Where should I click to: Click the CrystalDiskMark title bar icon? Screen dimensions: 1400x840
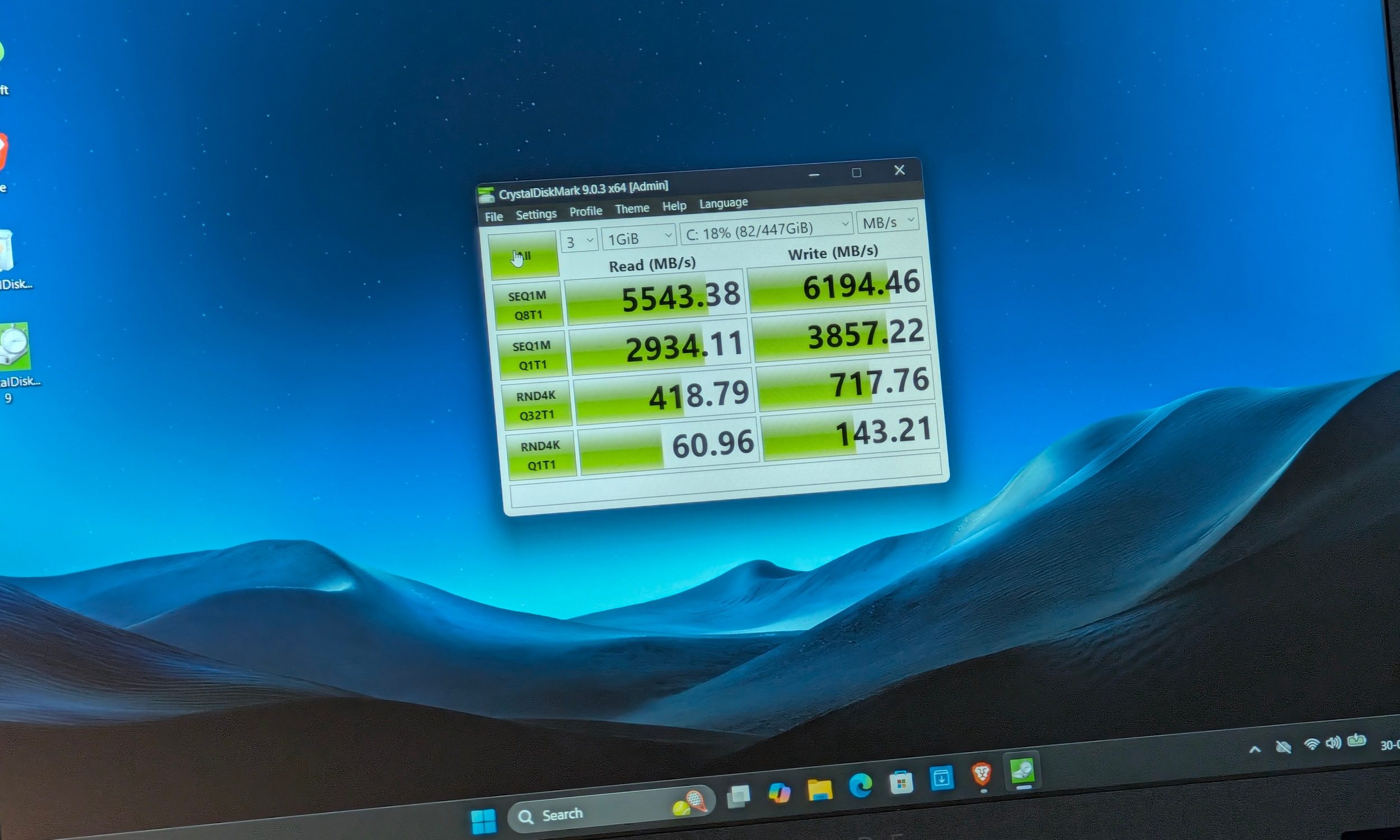point(486,196)
